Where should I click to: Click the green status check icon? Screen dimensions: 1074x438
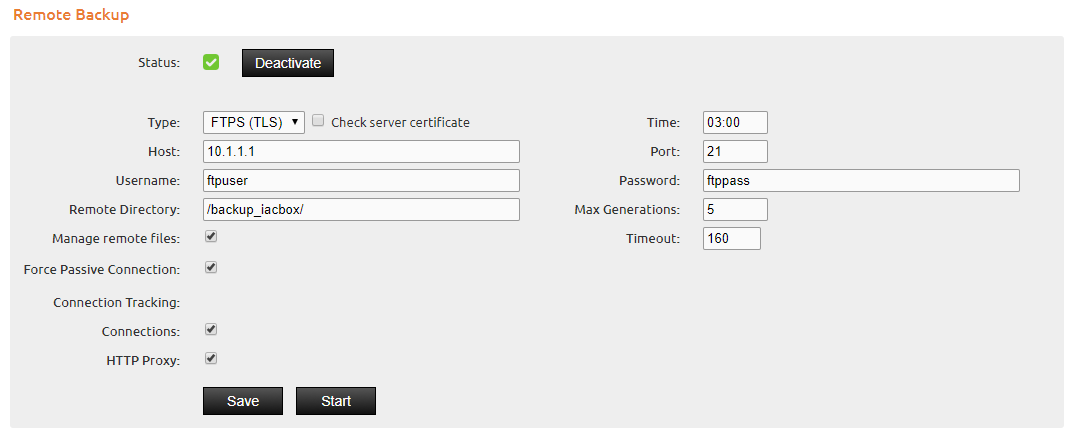pos(211,62)
